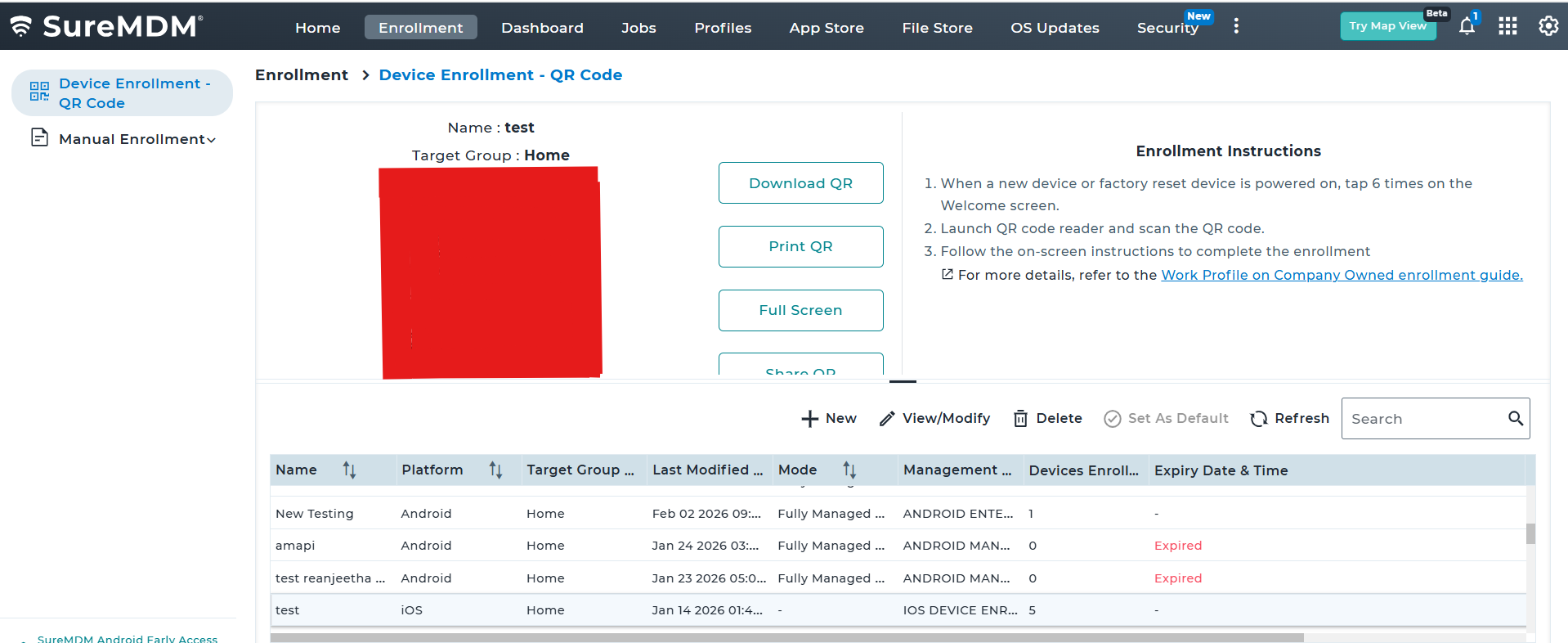Click the panel resize handle bar
This screenshot has width=1568, height=643.
903,380
